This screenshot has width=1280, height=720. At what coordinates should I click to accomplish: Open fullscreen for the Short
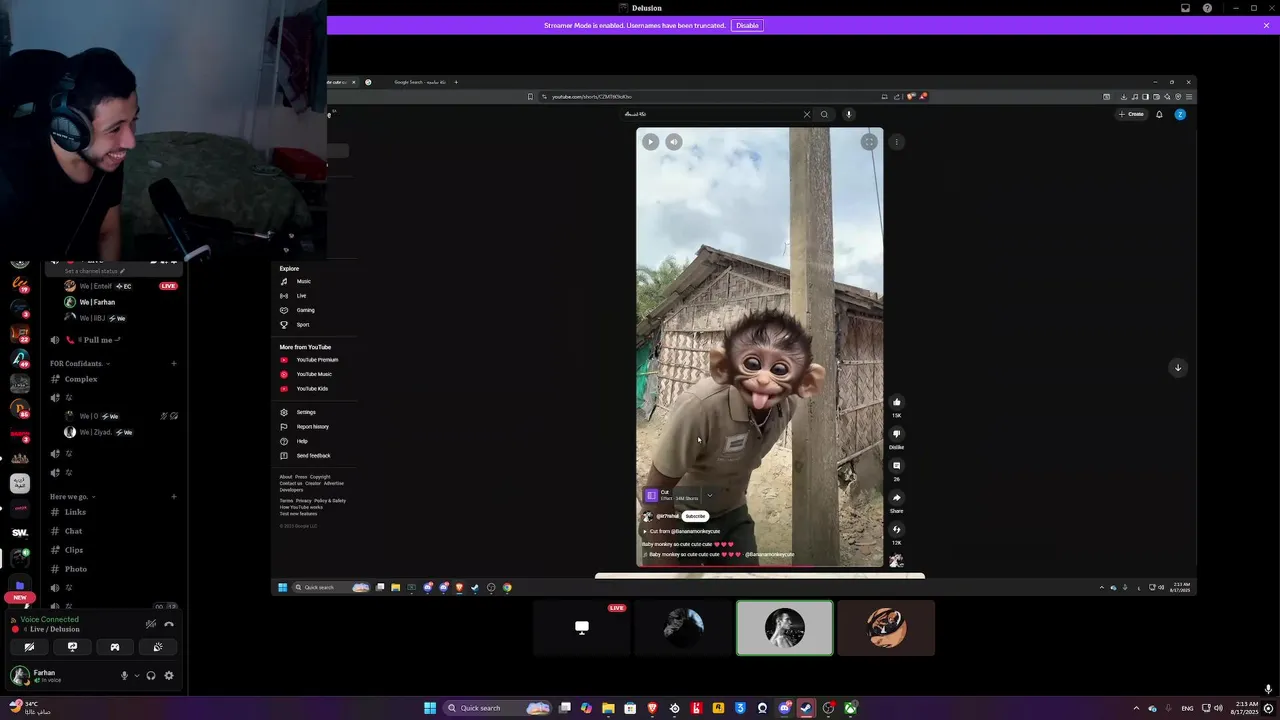[x=869, y=142]
